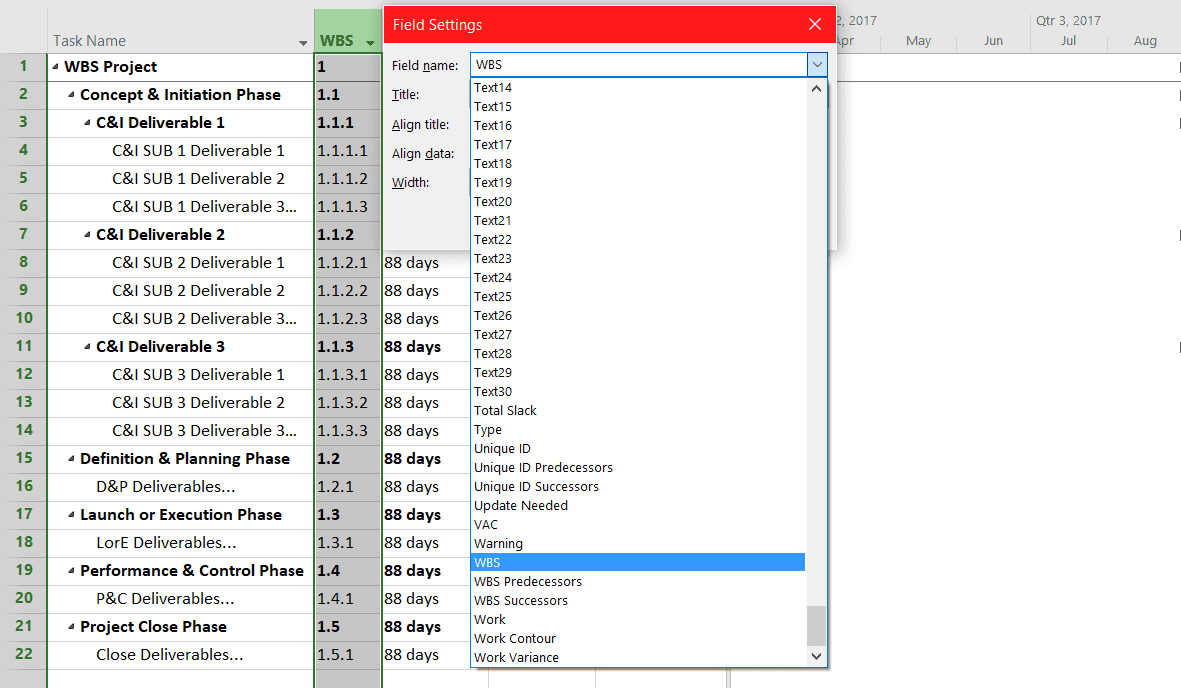Collapse C&I Deliverable 2 subtasks
Viewport: 1181px width, 688px height.
[87, 234]
